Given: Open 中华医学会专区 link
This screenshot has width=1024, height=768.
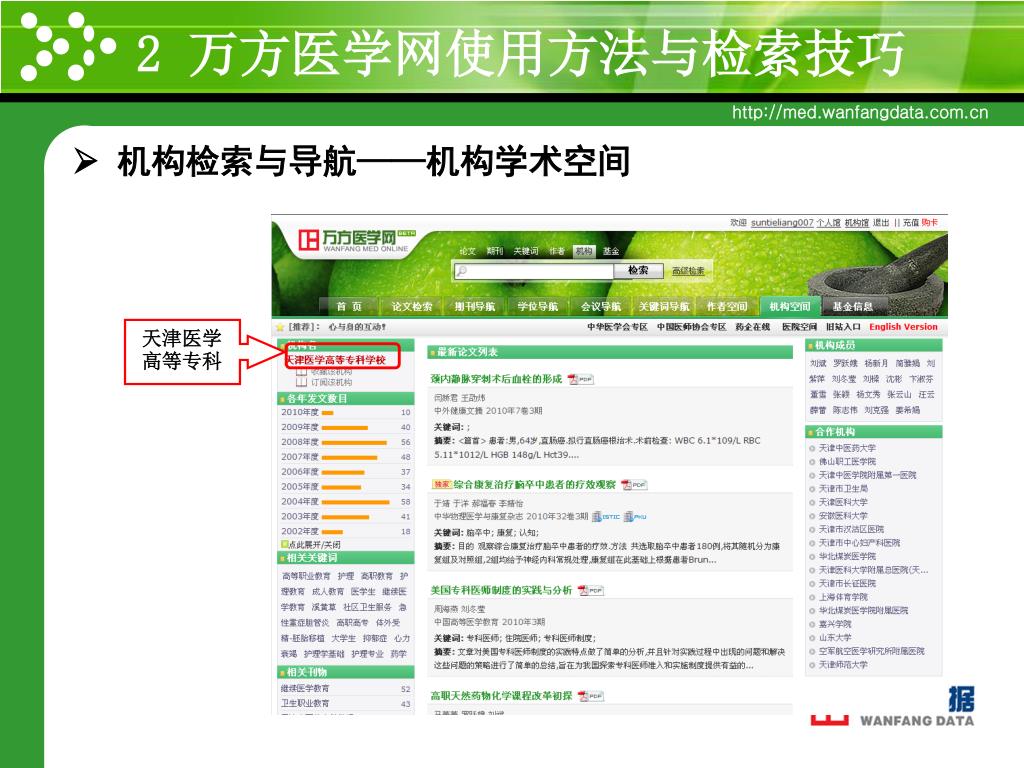Looking at the screenshot, I should (x=617, y=327).
